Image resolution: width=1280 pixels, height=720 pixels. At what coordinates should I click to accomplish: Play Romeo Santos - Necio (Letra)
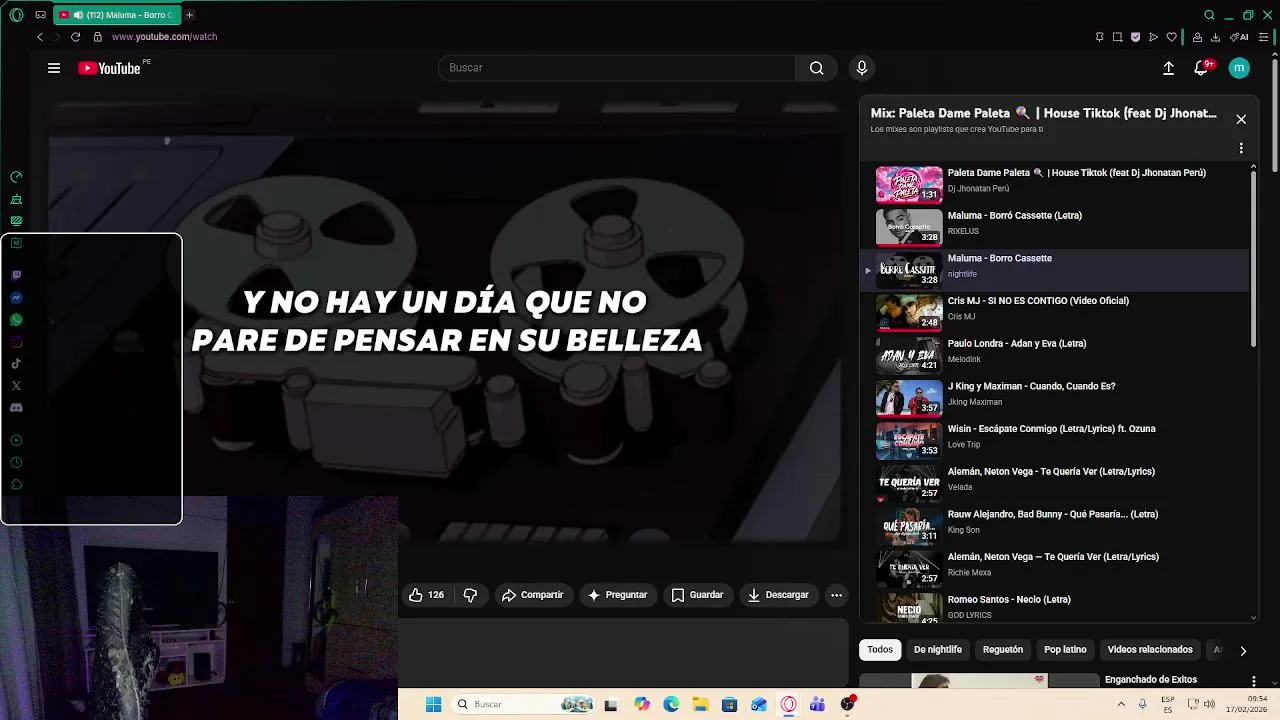[1054, 608]
